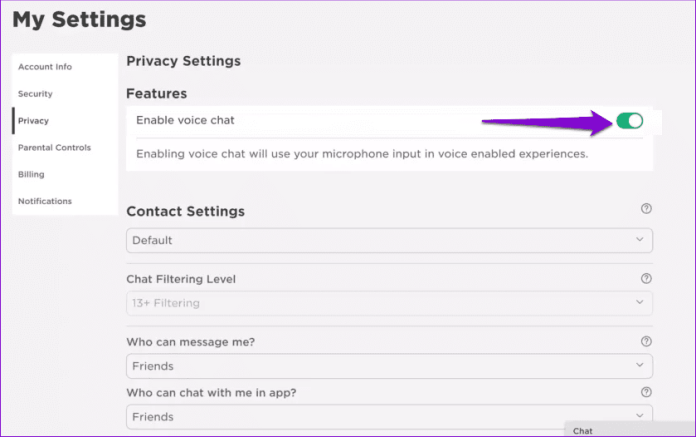Click help icon for Chat Filtering Level
This screenshot has height=437, width=696.
[x=646, y=278]
